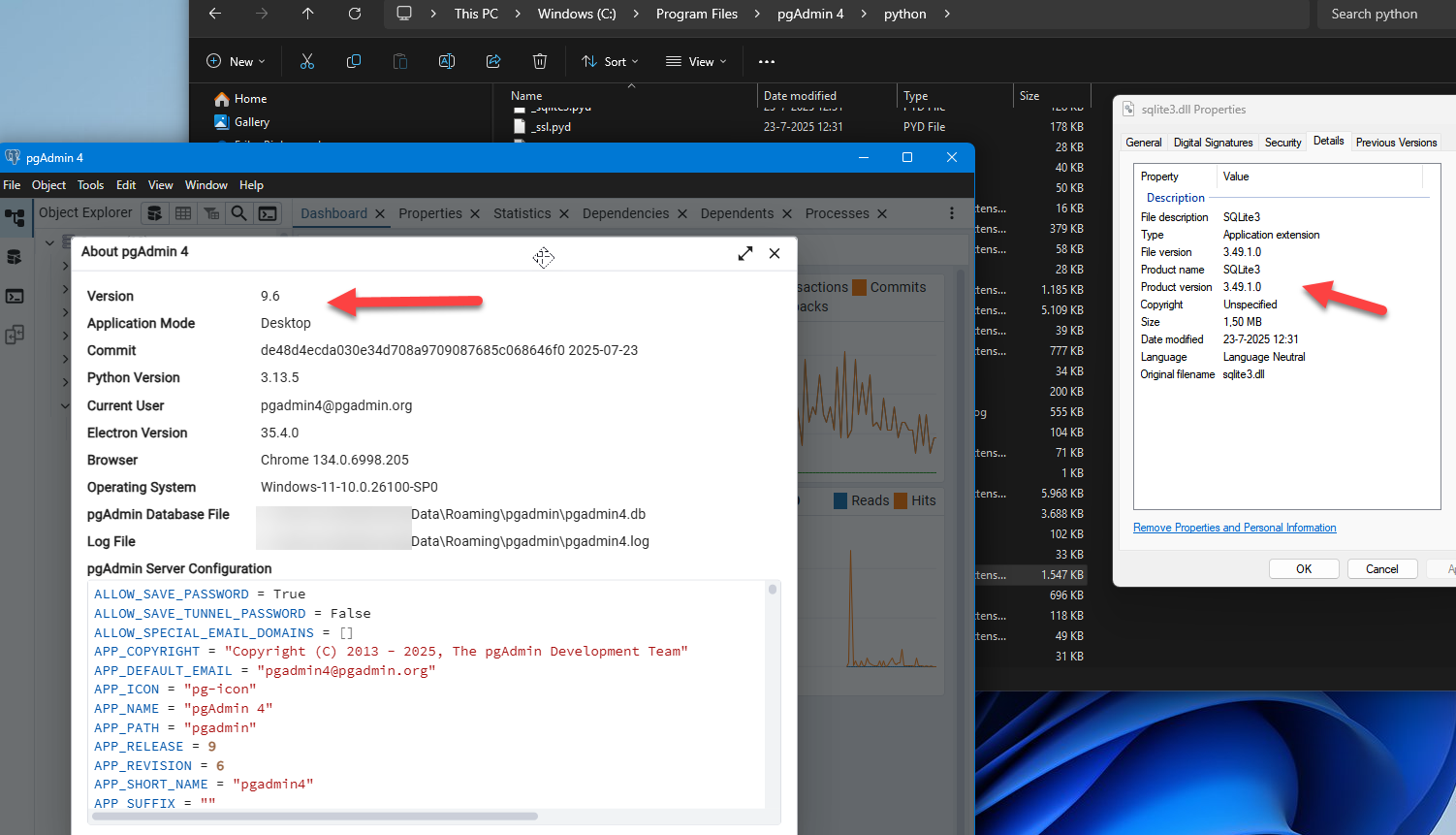
Task: Open Query Tool in Object Explorer toolbar
Action: [154, 213]
